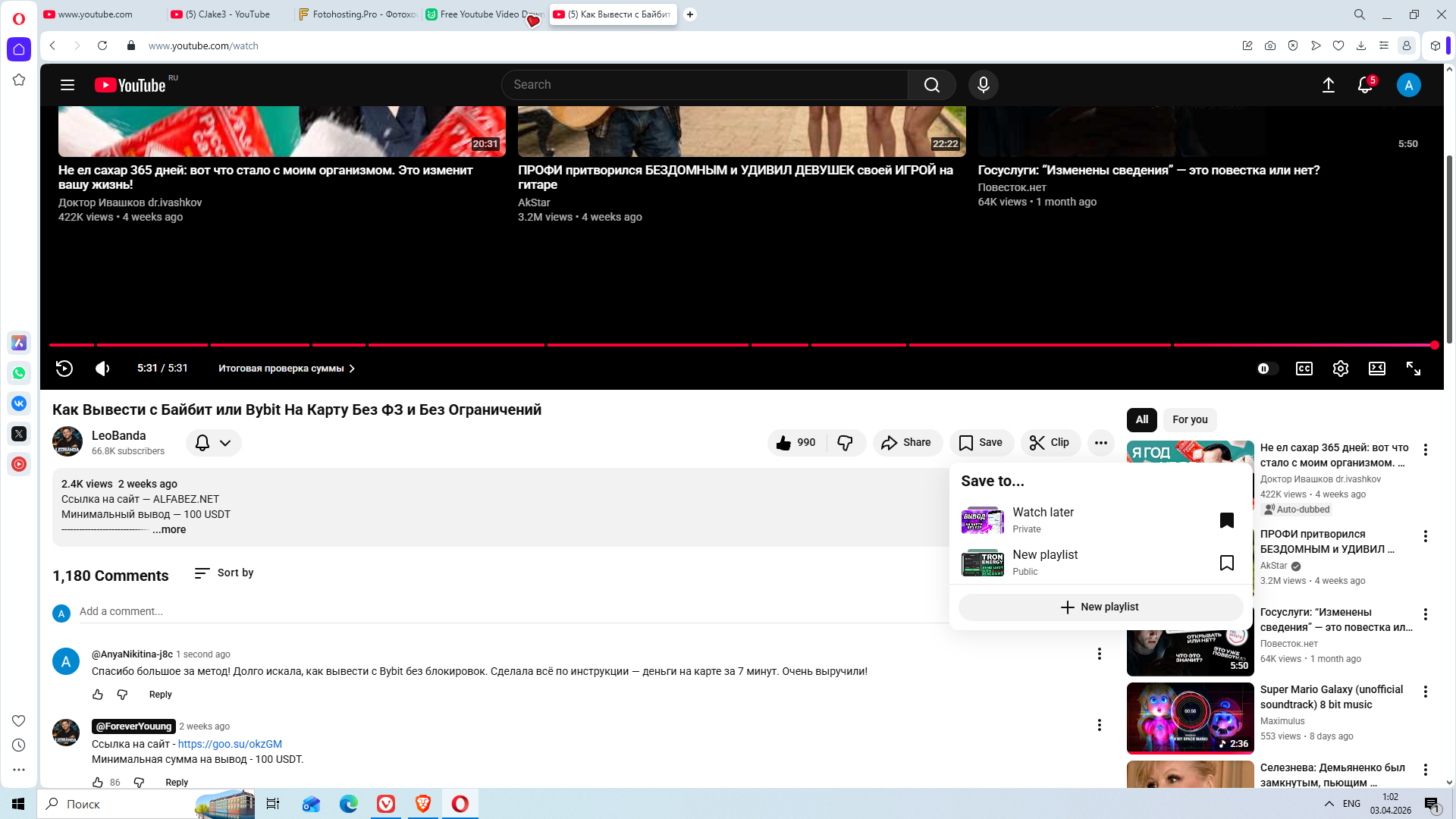Open the YouTube notifications bell
1456x819 pixels.
point(1364,85)
